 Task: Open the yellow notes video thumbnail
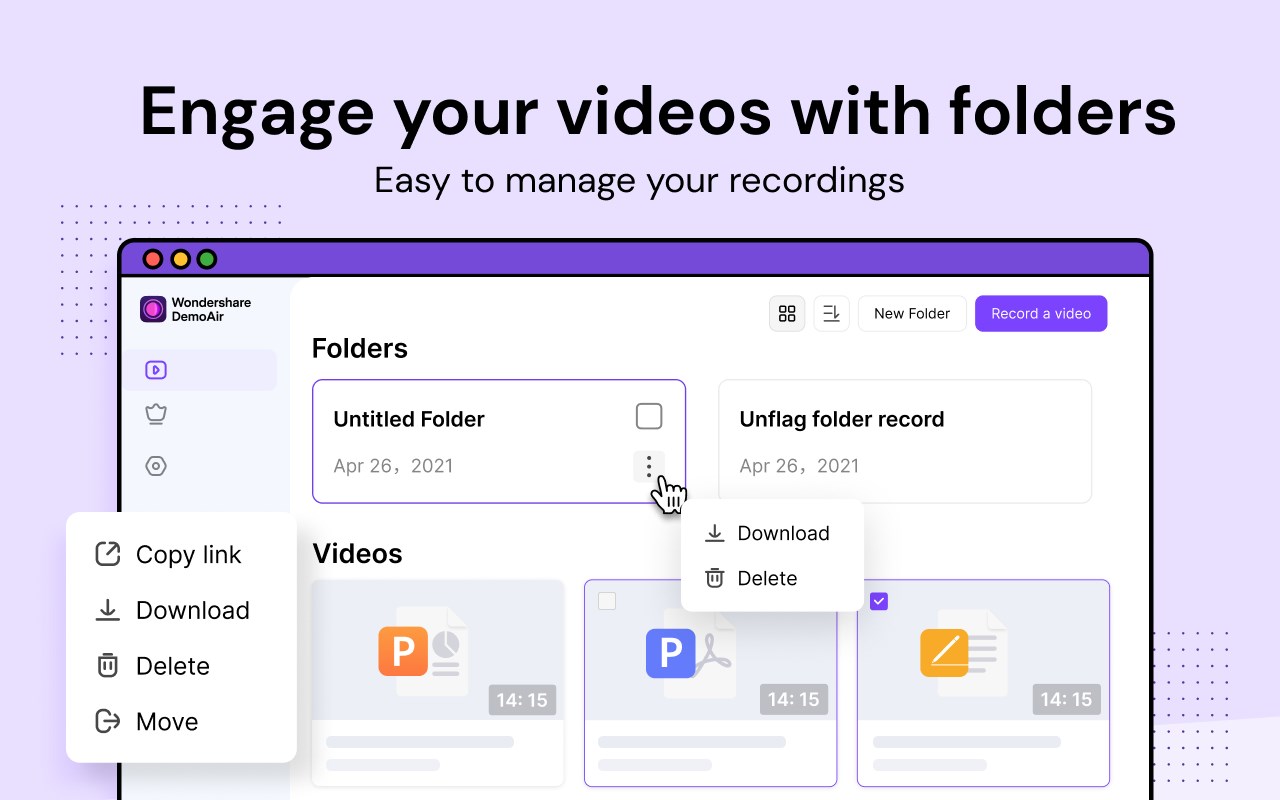[x=983, y=650]
